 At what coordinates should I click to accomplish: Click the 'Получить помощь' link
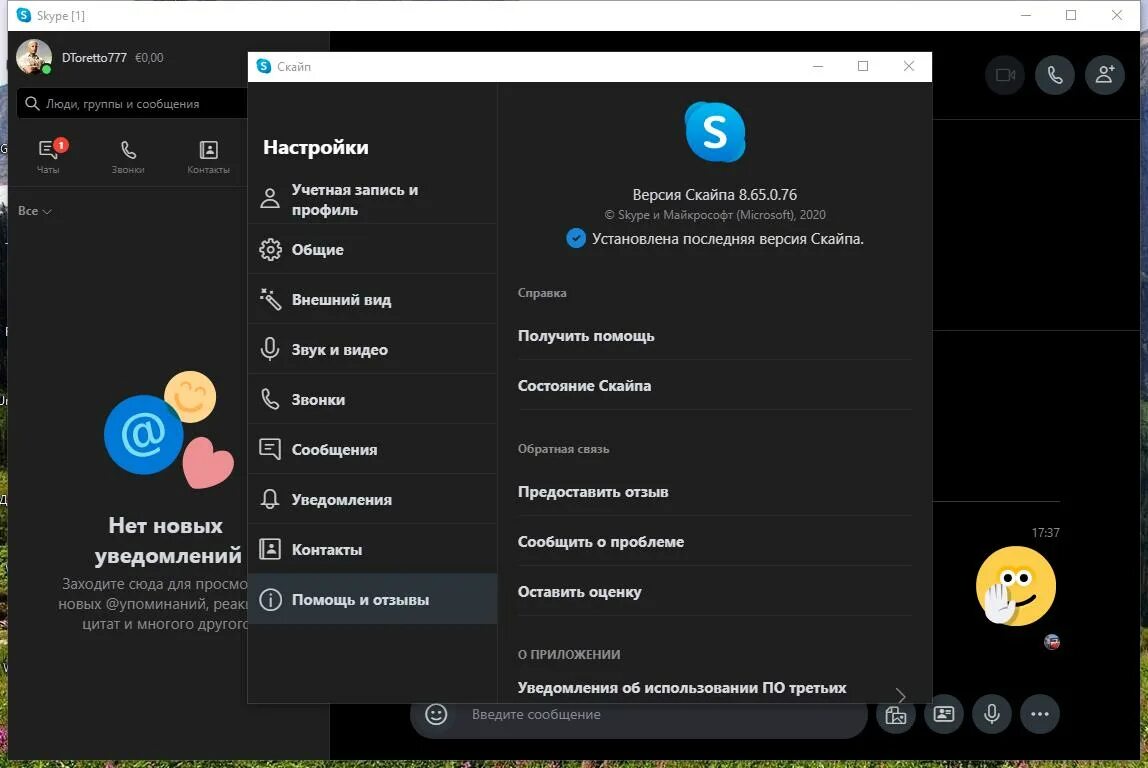(x=586, y=336)
